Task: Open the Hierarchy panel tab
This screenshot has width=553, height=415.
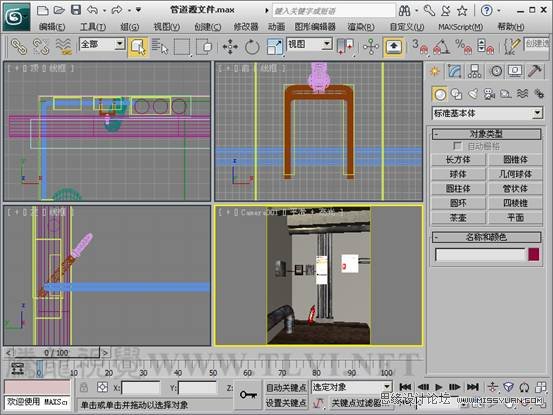Action: point(474,72)
